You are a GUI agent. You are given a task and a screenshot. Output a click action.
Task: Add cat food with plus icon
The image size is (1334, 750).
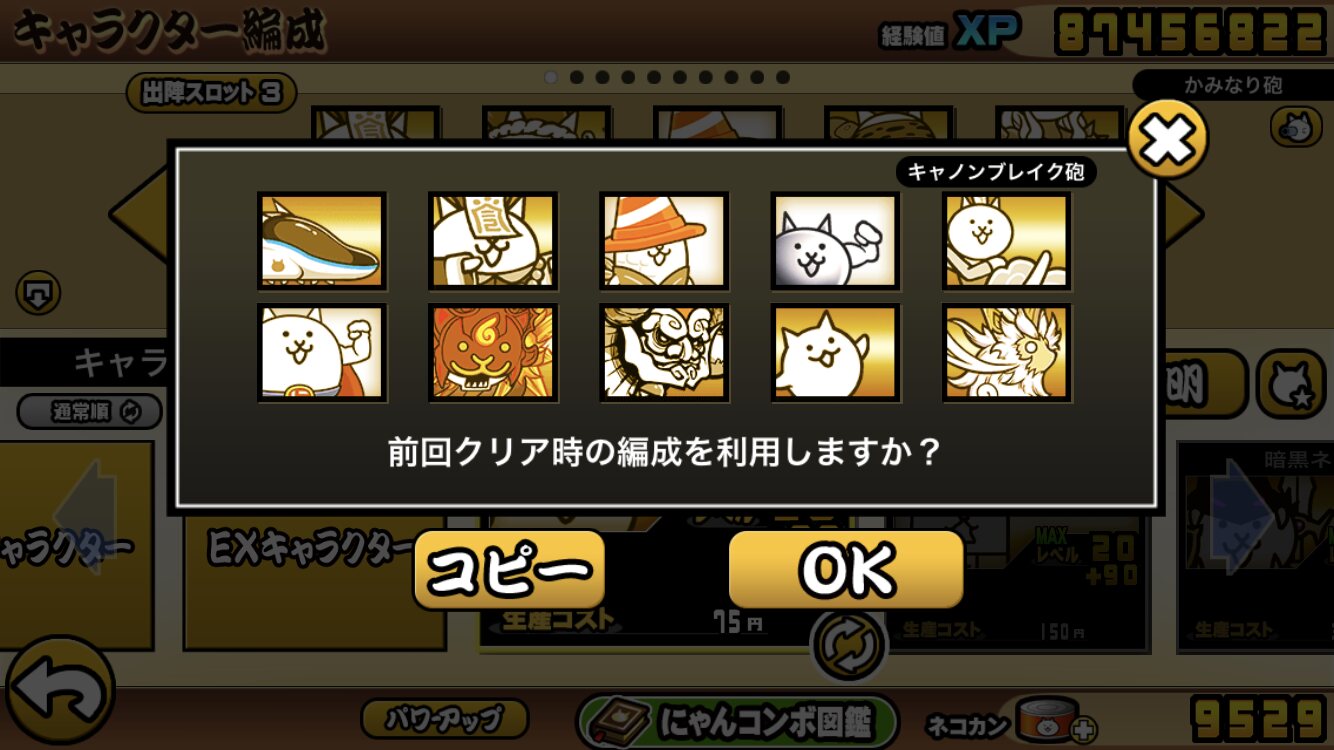point(1083,730)
